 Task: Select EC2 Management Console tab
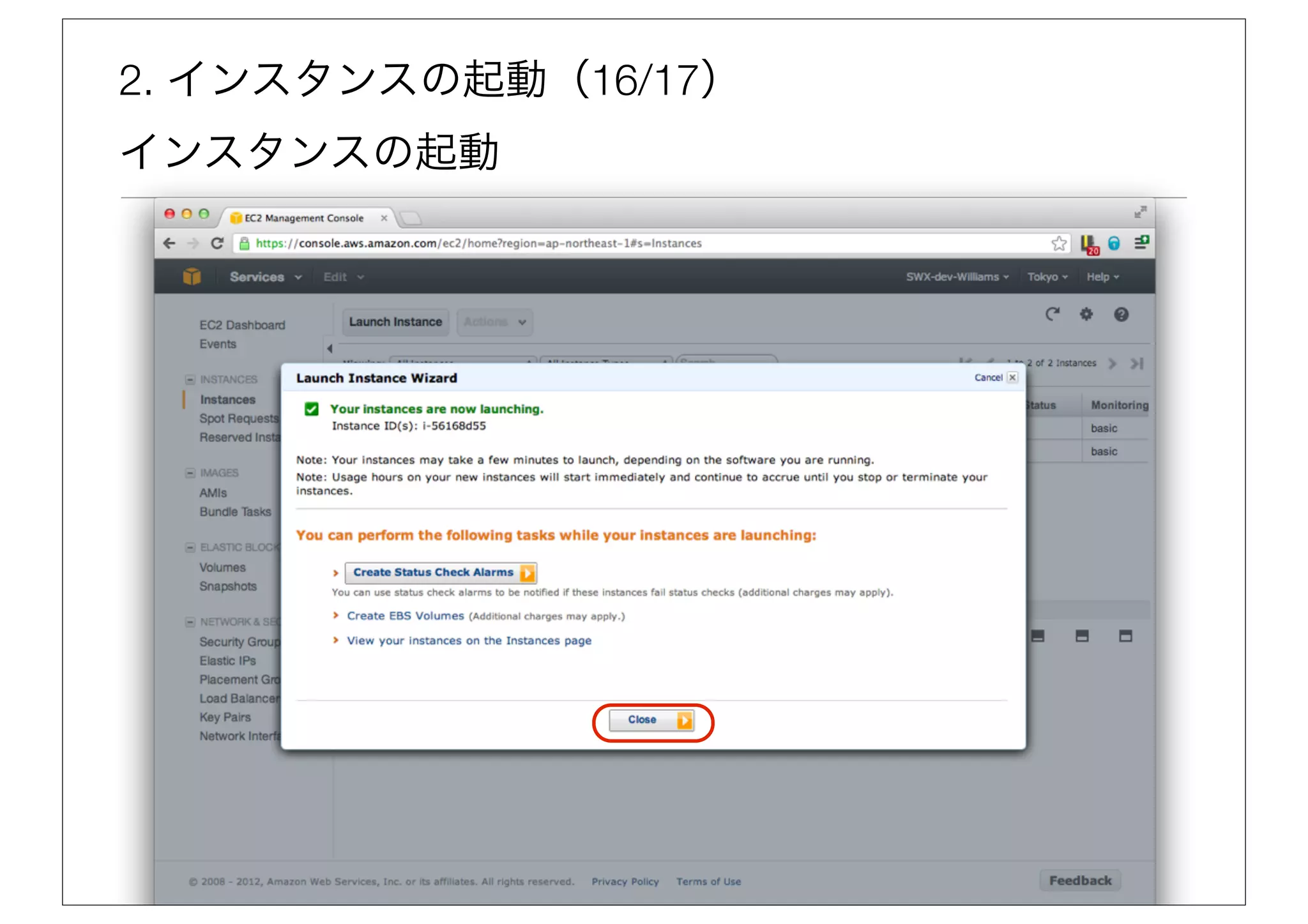[x=304, y=218]
